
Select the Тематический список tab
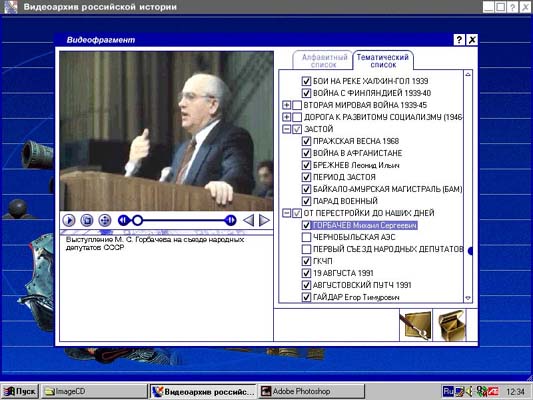point(383,60)
